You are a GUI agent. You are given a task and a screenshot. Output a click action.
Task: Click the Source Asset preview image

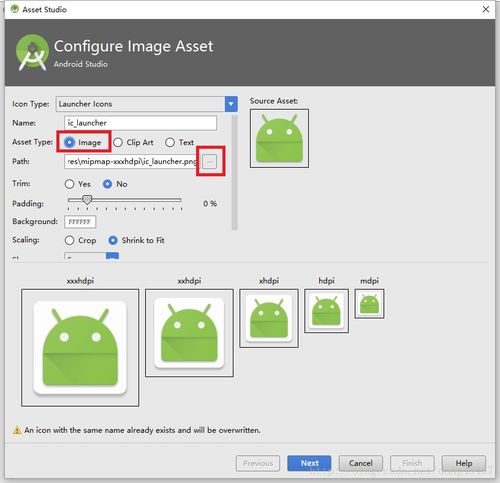click(279, 138)
